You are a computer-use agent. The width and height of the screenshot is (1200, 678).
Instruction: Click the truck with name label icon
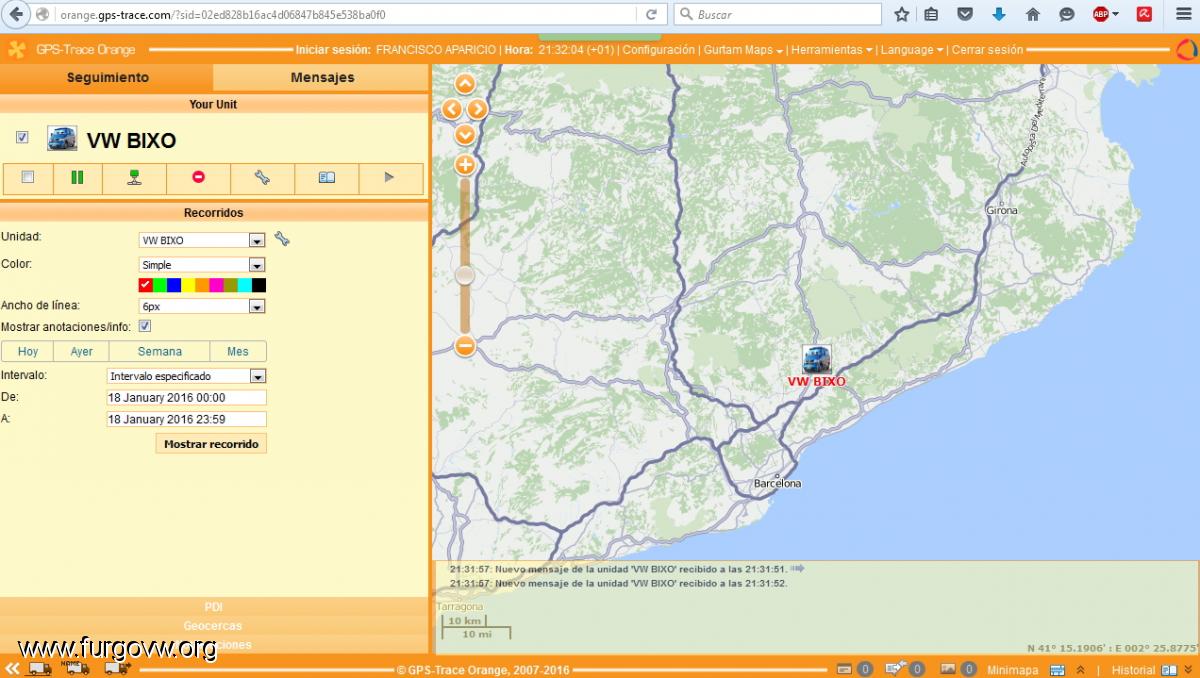(77, 667)
